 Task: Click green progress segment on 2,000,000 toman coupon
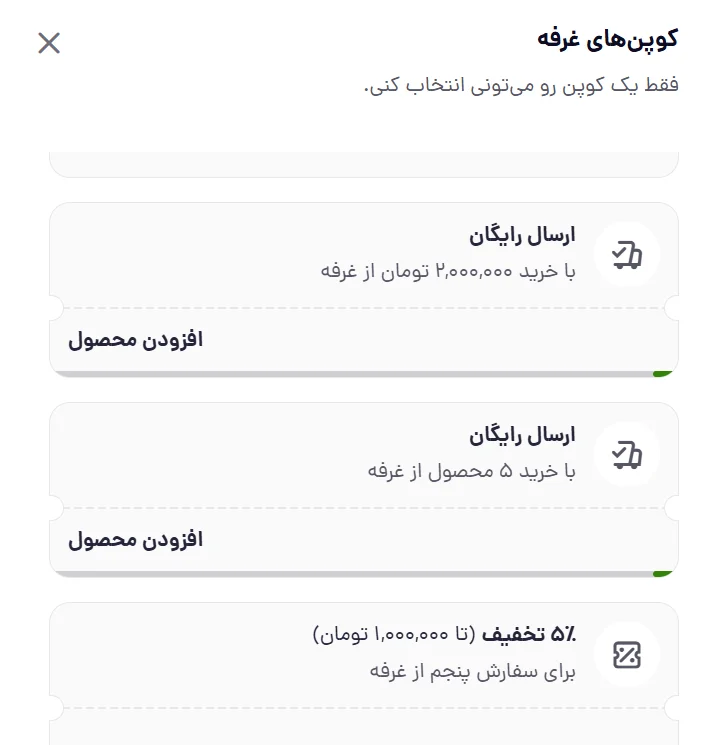pyautogui.click(x=662, y=374)
